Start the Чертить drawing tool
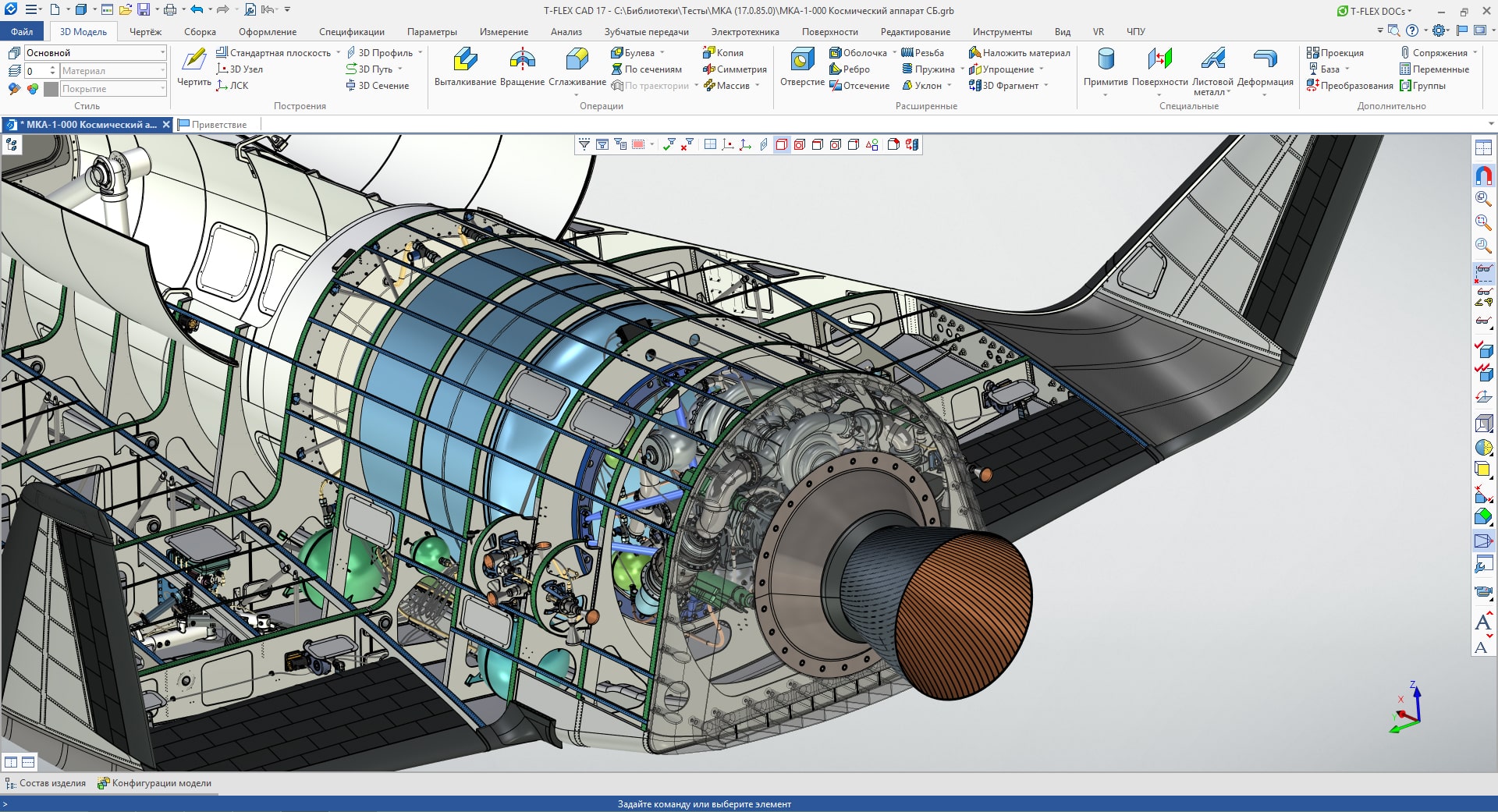 click(x=193, y=61)
